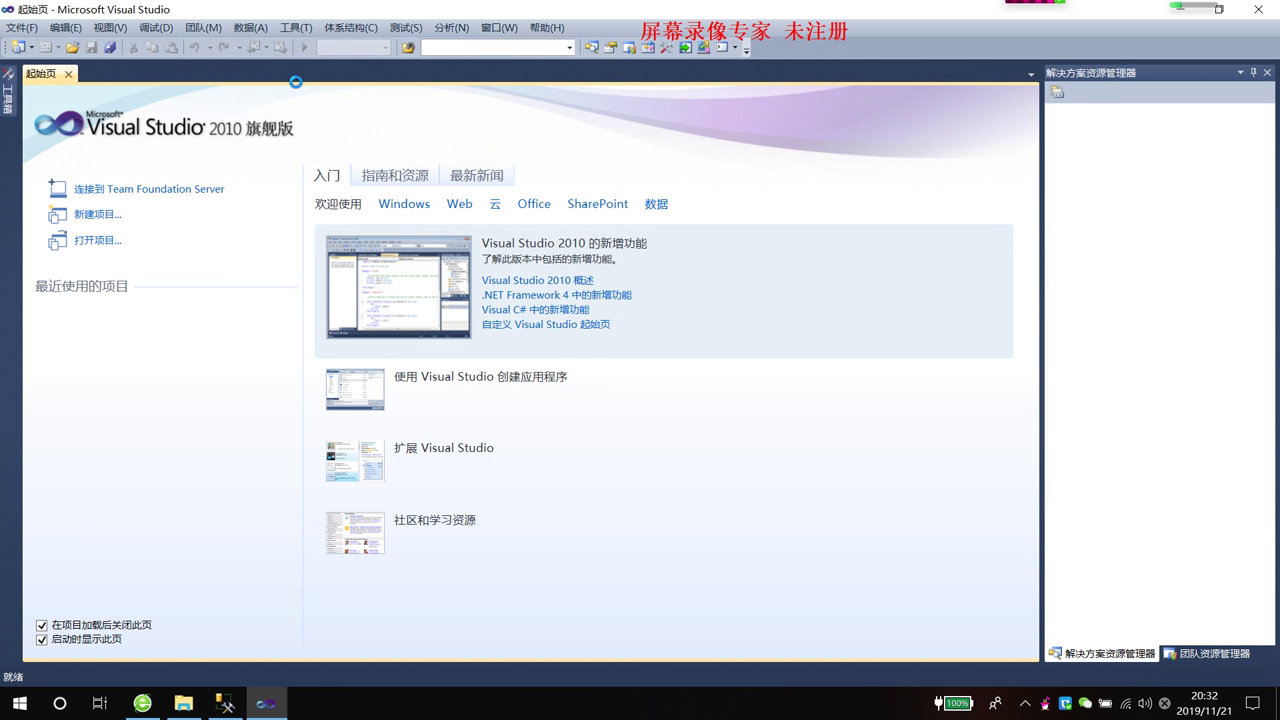Click the 新建项目... link

[x=98, y=214]
